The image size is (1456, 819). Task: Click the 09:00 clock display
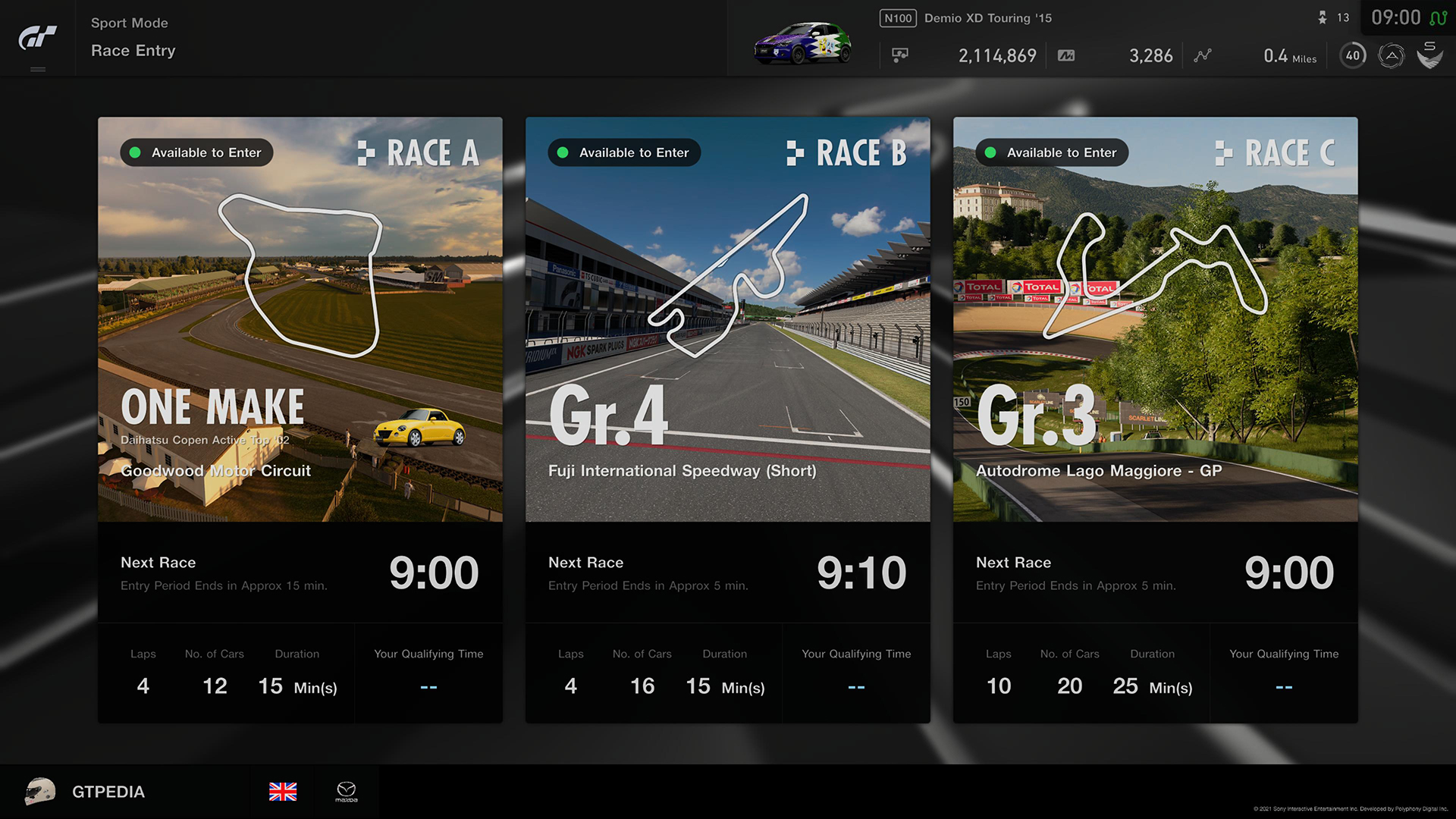(x=1396, y=17)
